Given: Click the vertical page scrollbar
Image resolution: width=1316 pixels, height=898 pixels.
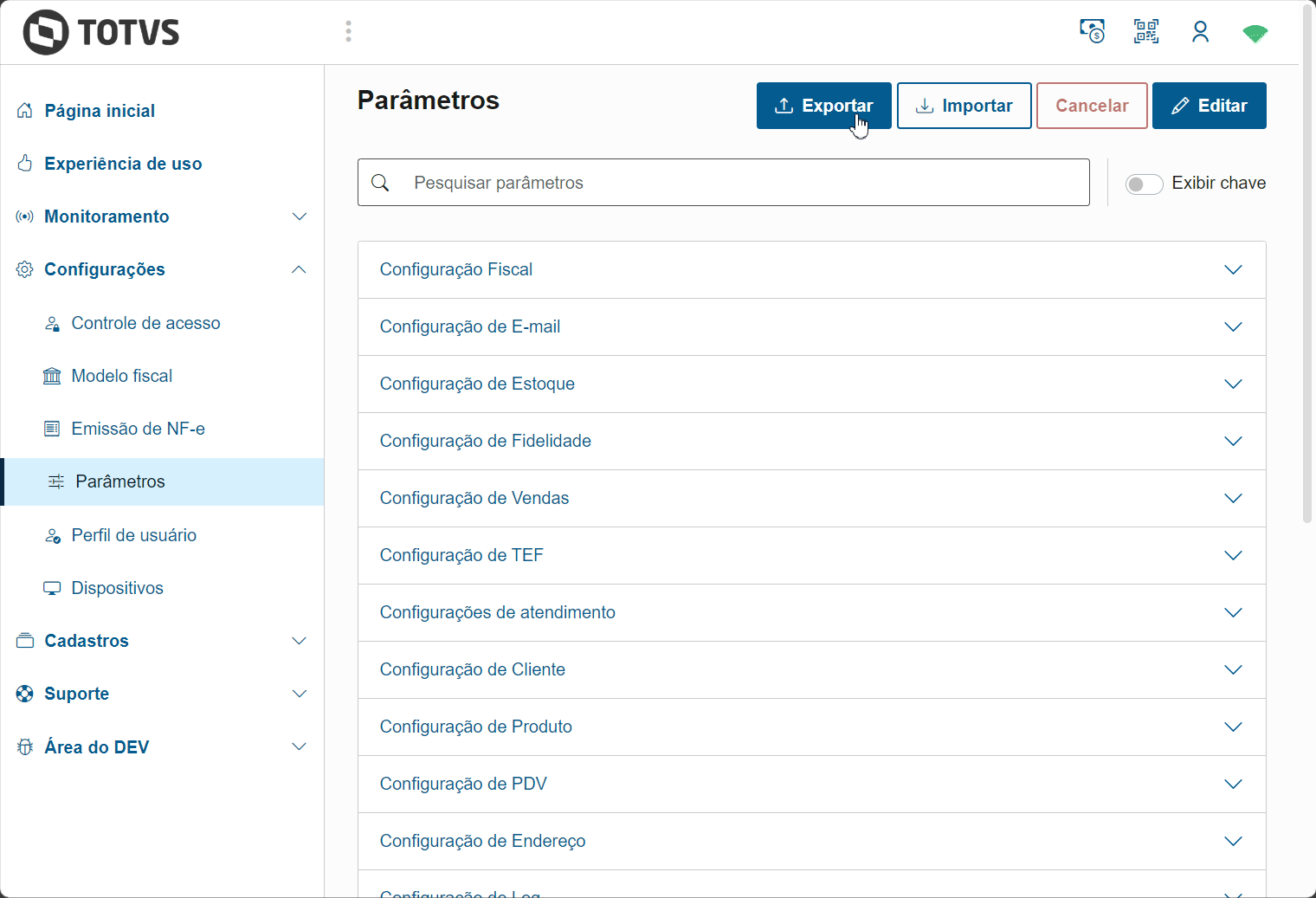Looking at the screenshot, I should (x=1307, y=260).
